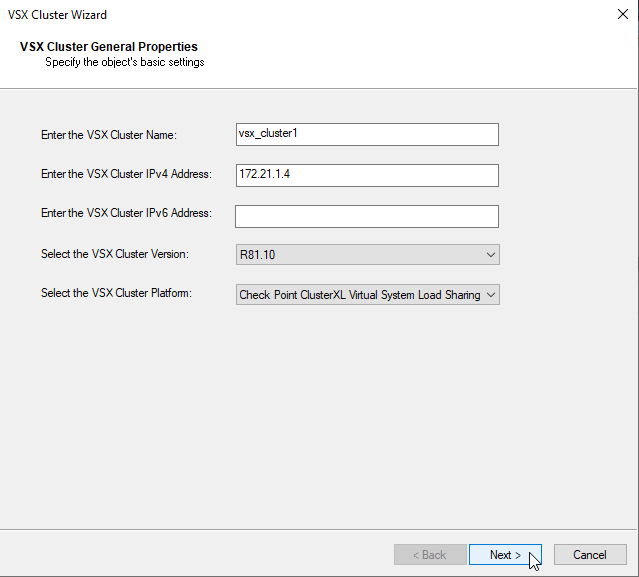Focus the VSX Cluster Name field
This screenshot has width=639, height=577.
click(x=367, y=134)
